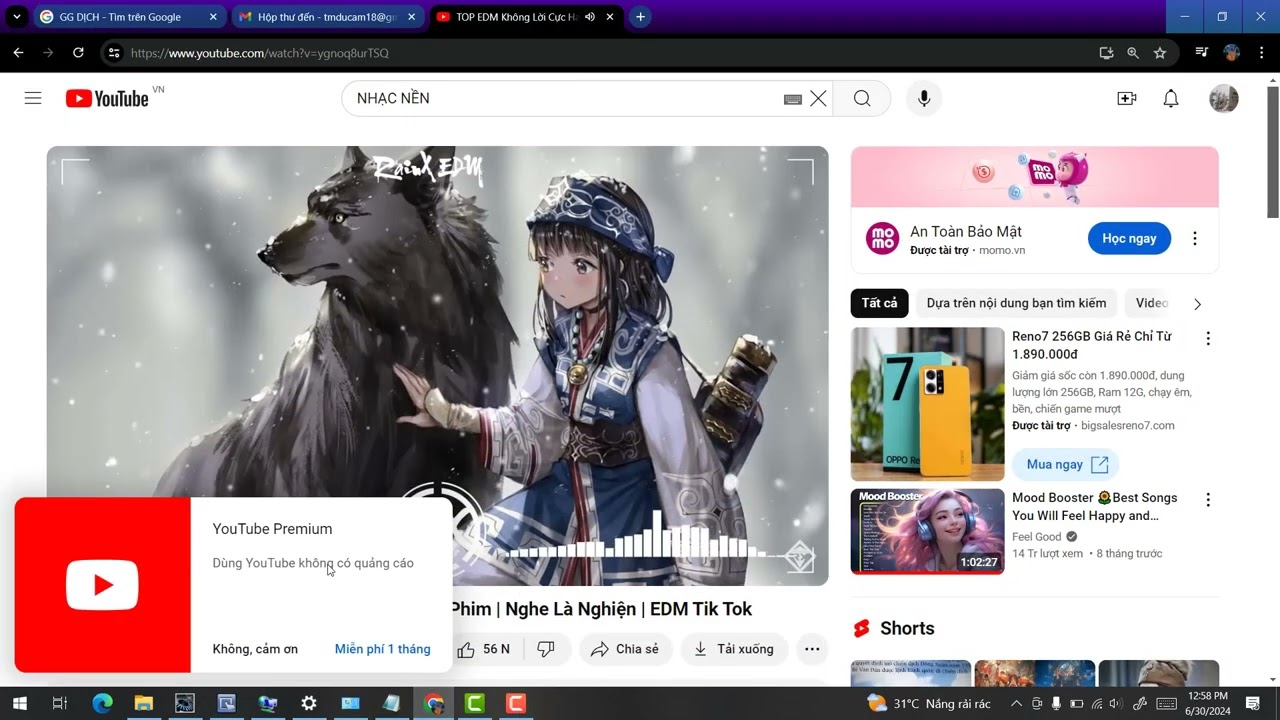The width and height of the screenshot is (1280, 720).
Task: Open the on-screen keyboard in search box
Action: 793,99
